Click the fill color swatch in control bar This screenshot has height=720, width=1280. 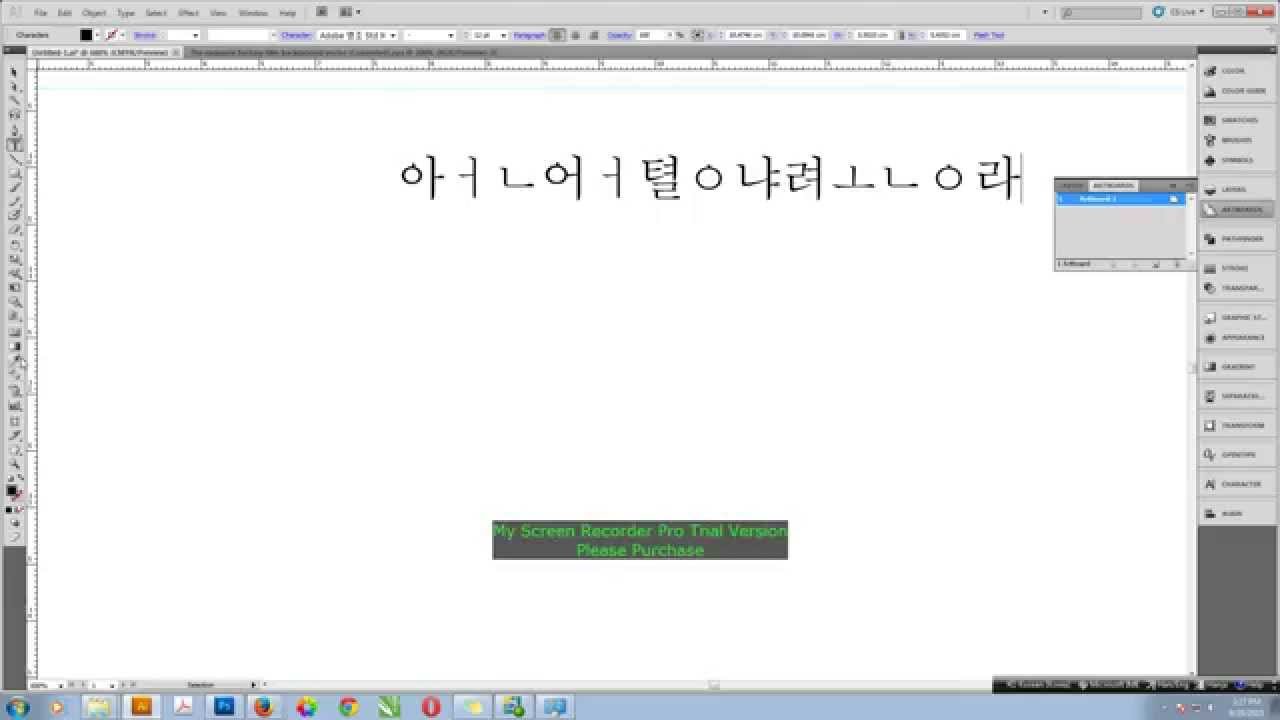click(86, 35)
